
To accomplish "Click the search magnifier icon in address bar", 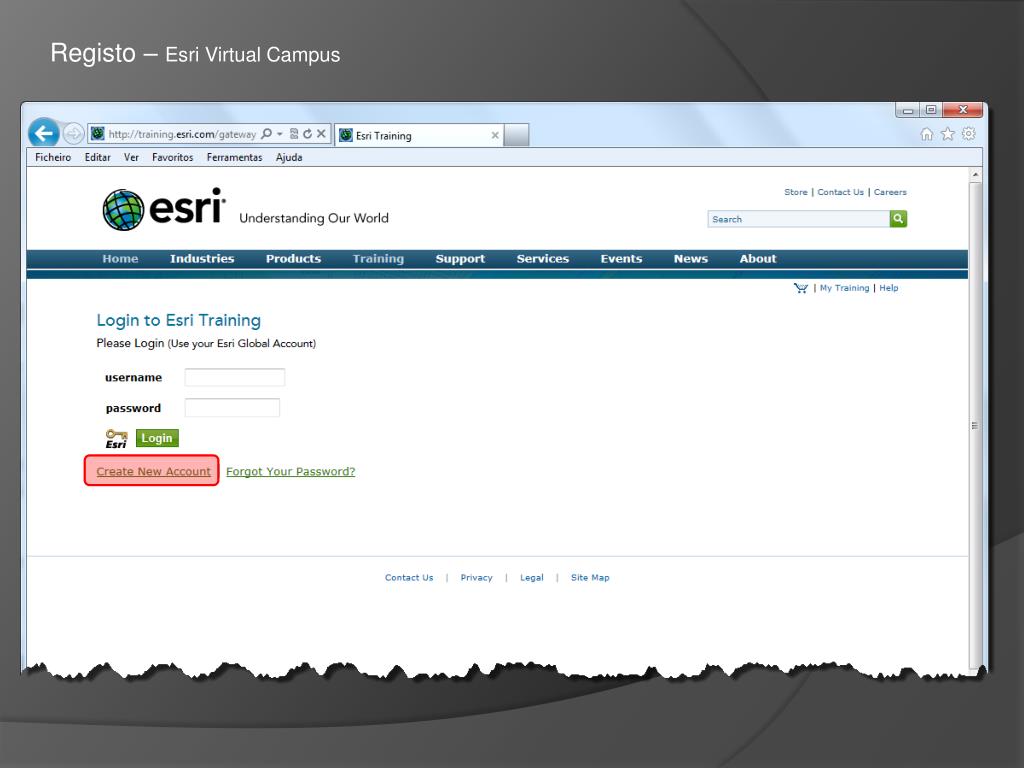I will click(266, 134).
